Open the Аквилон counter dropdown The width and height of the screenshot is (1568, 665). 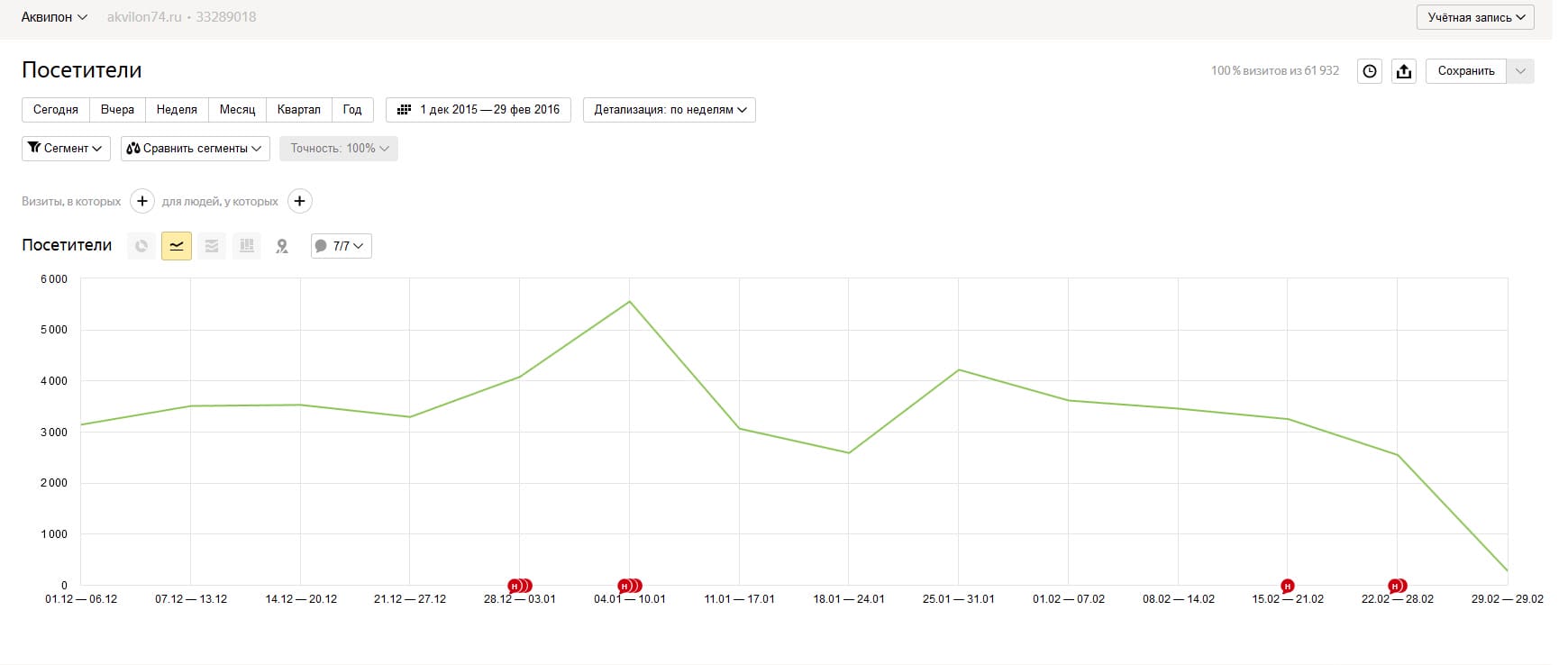[x=54, y=17]
